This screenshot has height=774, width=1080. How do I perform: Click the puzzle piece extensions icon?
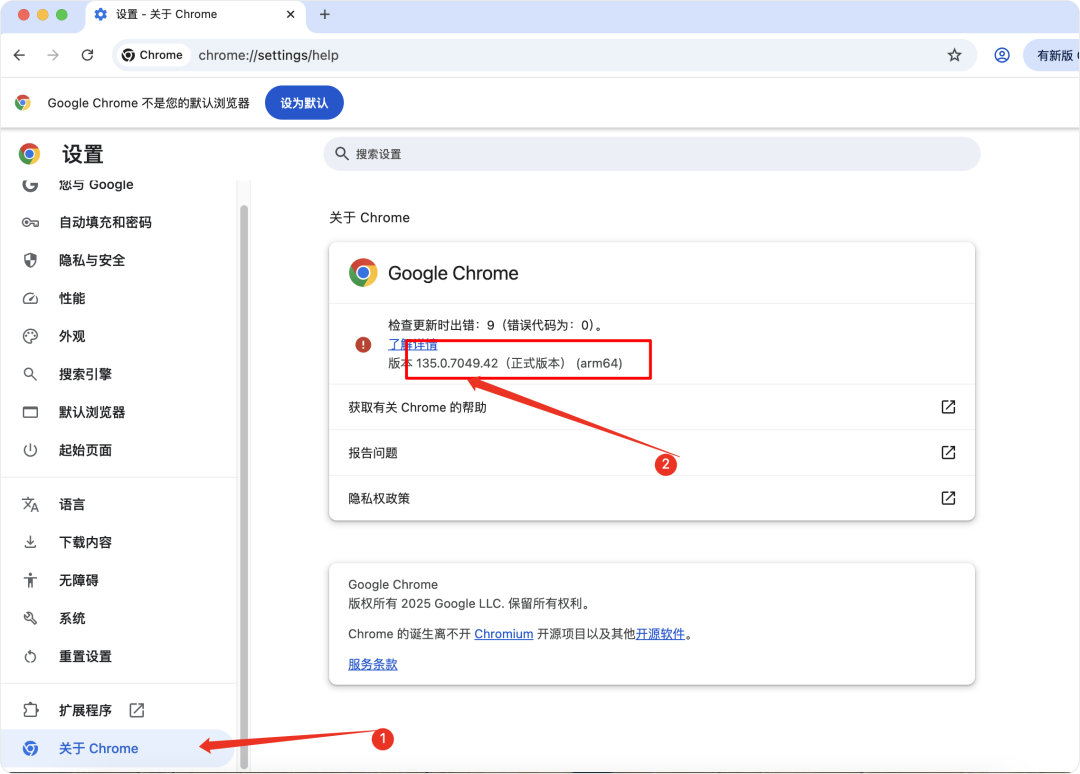tap(30, 710)
